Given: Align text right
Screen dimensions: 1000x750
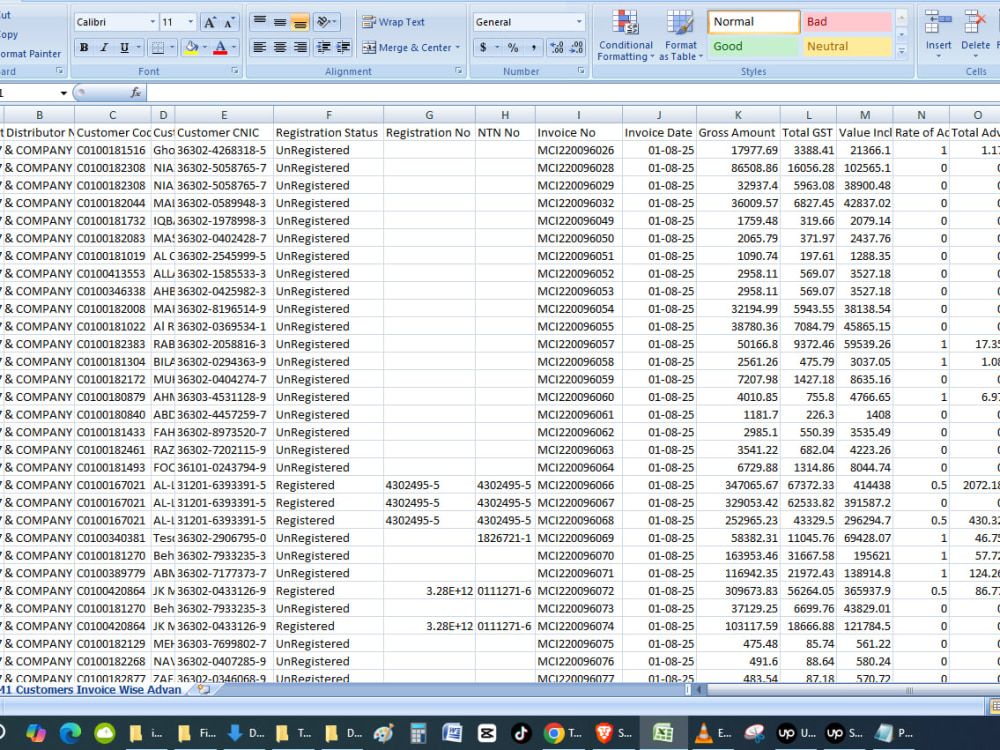Looking at the screenshot, I should [299, 48].
